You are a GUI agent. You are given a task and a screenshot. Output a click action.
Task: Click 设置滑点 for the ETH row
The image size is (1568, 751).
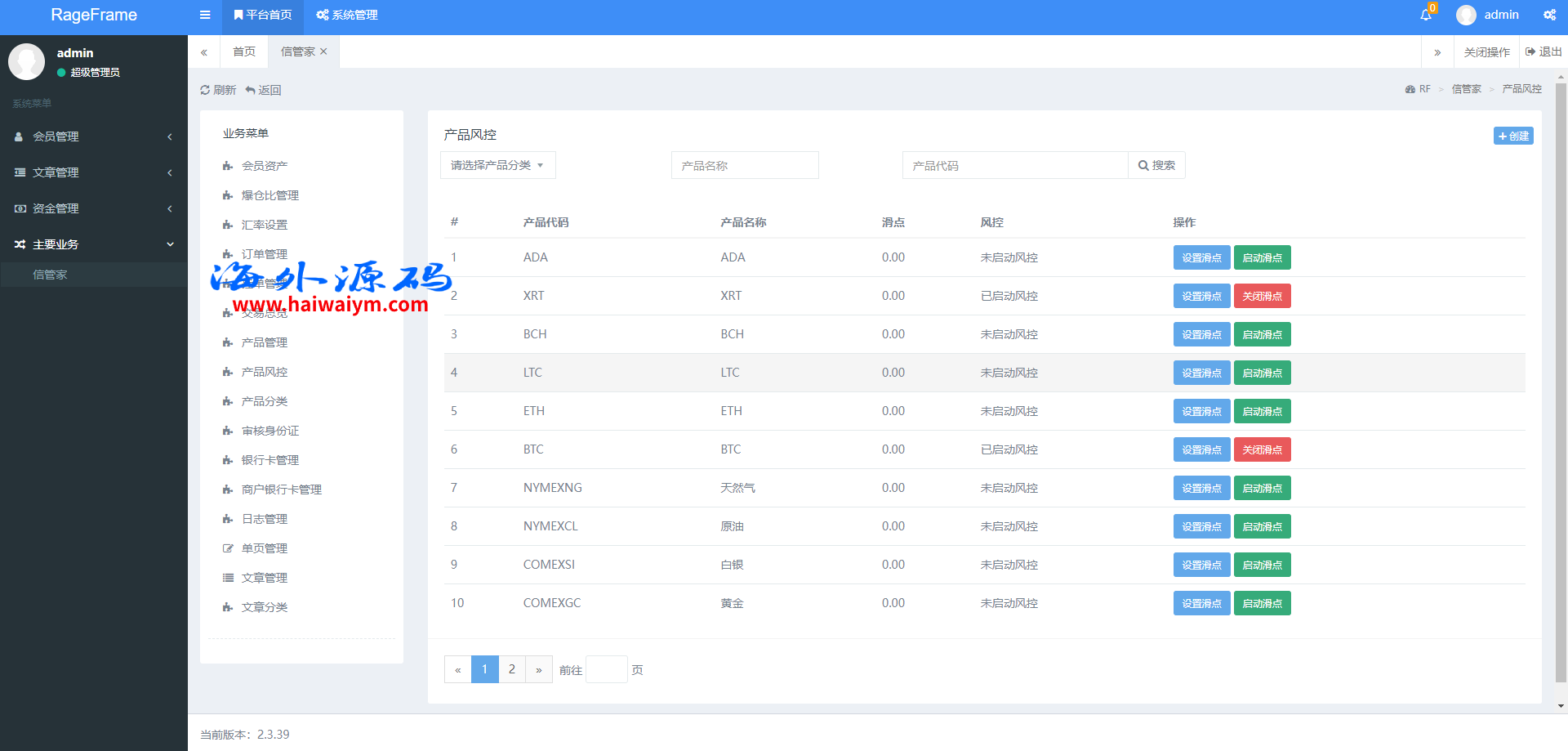pyautogui.click(x=1201, y=411)
